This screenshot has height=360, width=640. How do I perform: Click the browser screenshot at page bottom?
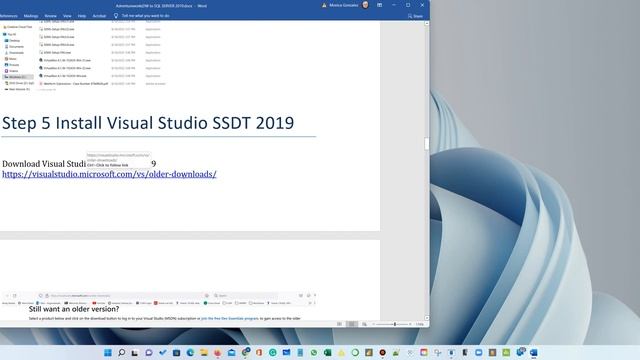(158, 306)
